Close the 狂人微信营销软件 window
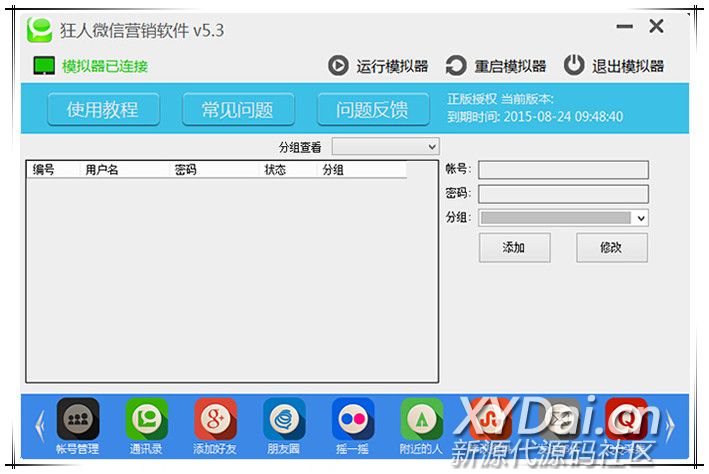This screenshot has height=474, width=709. click(x=656, y=26)
